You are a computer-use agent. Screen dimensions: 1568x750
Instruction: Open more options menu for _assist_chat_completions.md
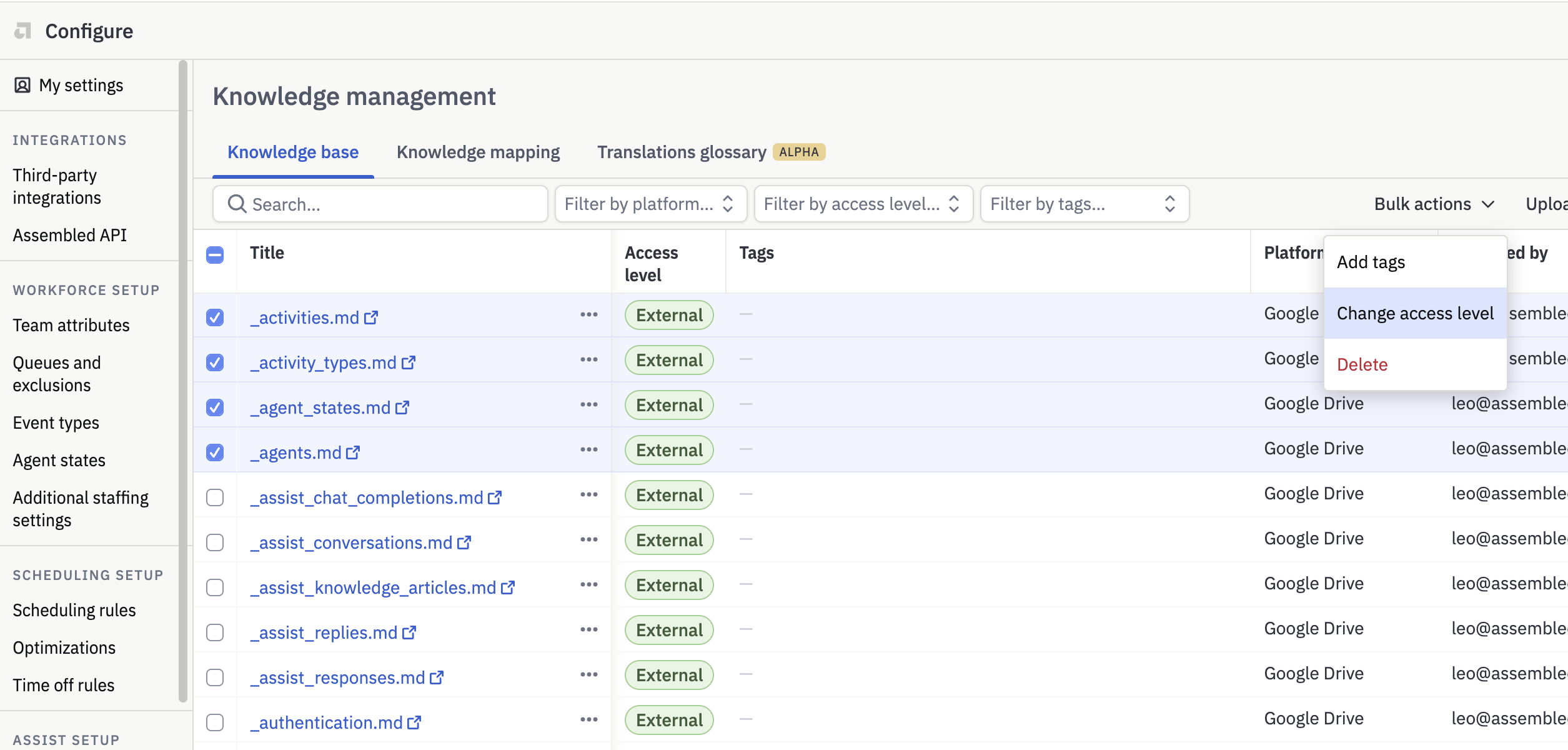tap(589, 494)
